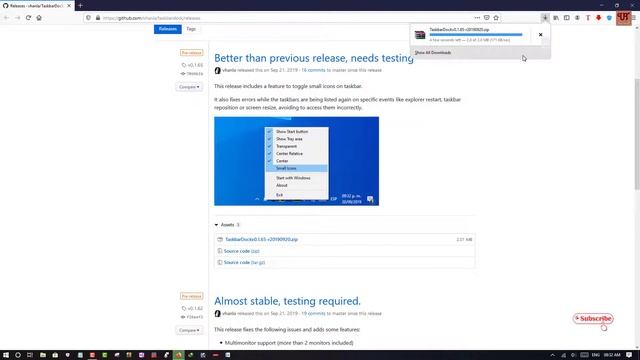640x360 pixels.
Task: Collapse the Assets section
Action: [x=227, y=225]
